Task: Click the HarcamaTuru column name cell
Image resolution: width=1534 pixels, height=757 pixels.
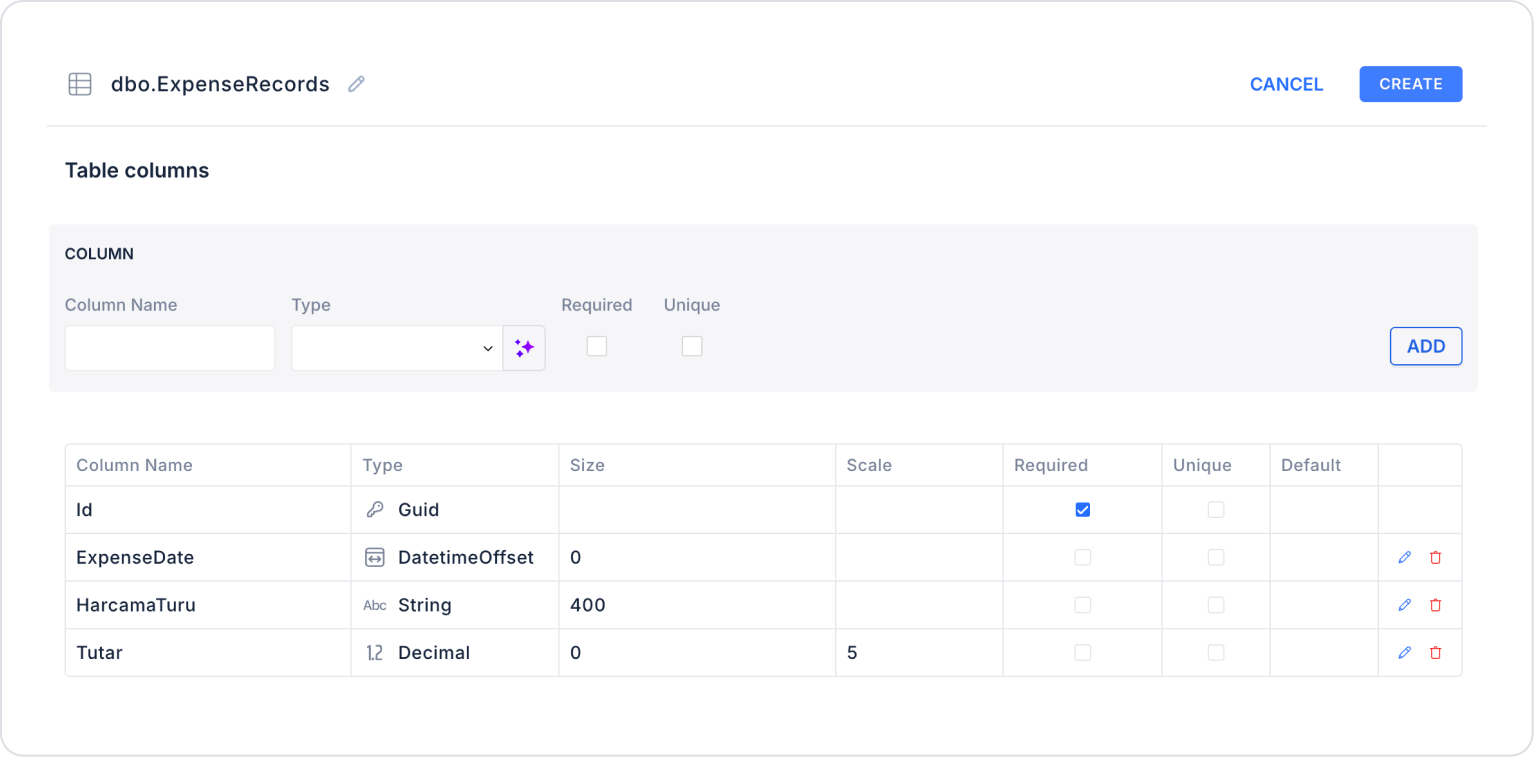Action: (x=208, y=605)
